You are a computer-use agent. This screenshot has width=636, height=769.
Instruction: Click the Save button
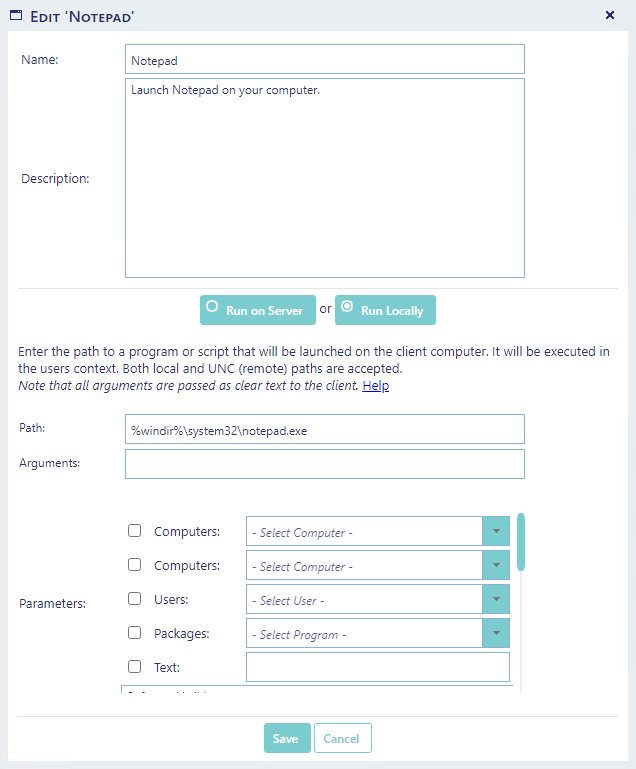(x=285, y=738)
